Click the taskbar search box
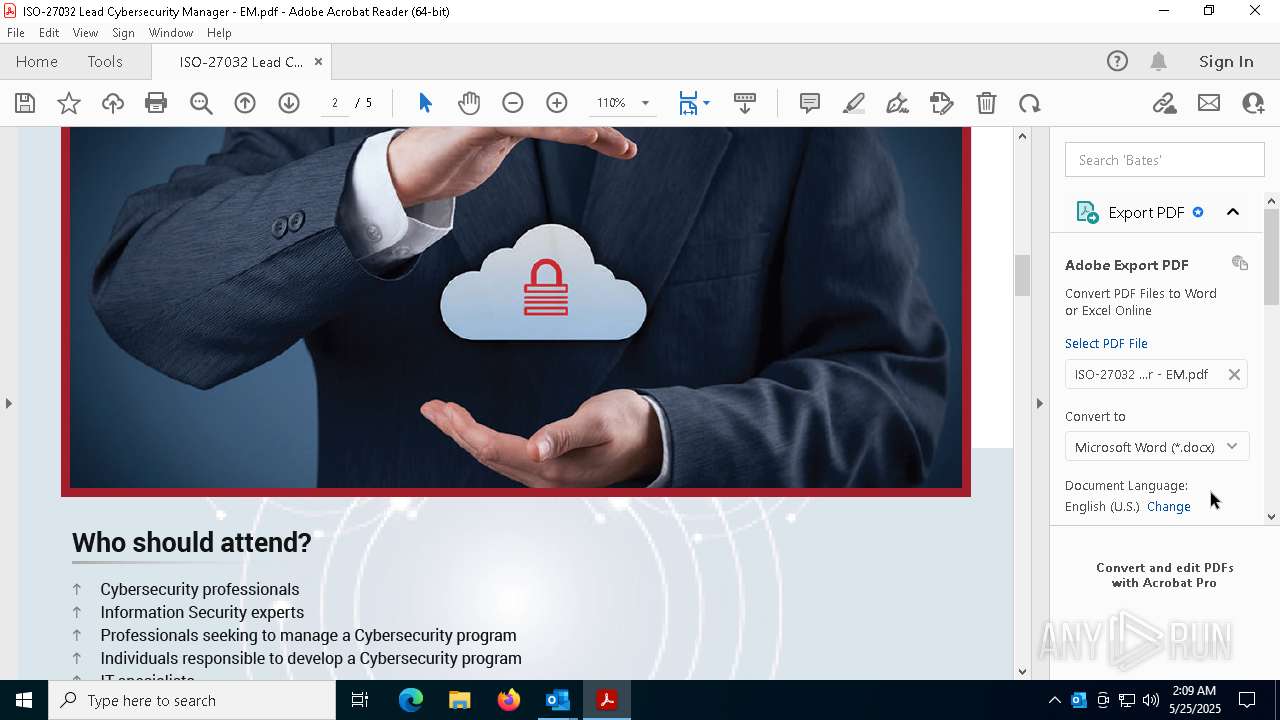Screen dimensions: 1280x720 (x=192, y=700)
